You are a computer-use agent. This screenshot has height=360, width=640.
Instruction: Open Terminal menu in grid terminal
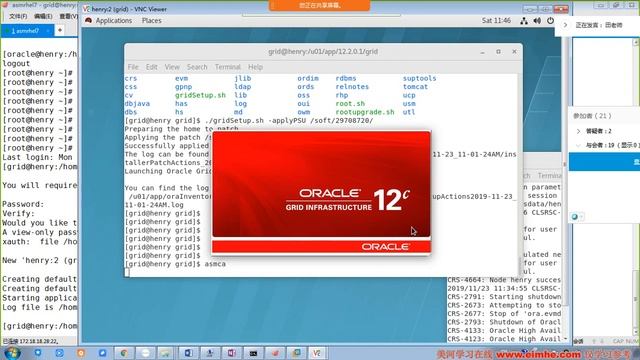click(228, 67)
